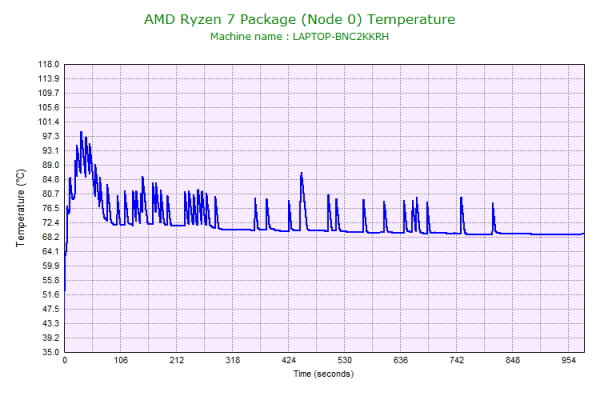Click the 84.8 y-axis tick value
Image resolution: width=600 pixels, height=400 pixels.
point(51,180)
